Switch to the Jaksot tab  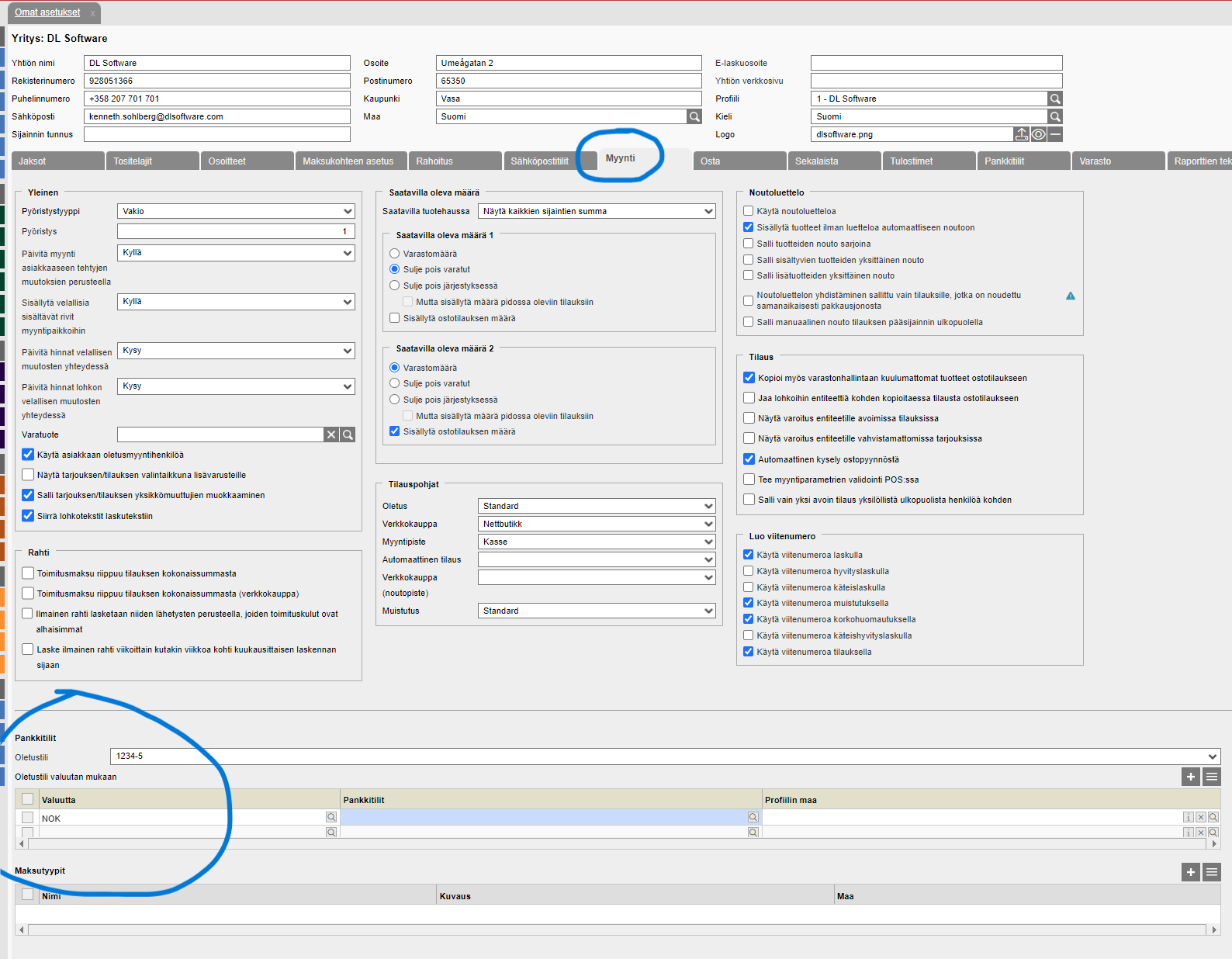[58, 161]
